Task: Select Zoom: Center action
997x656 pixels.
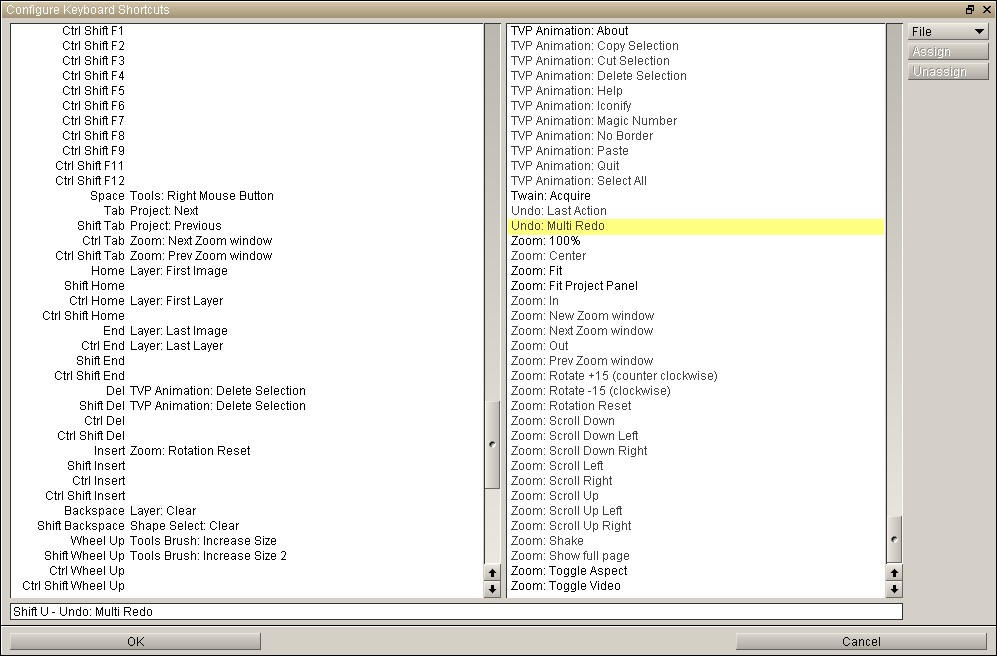Action: pyautogui.click(x=696, y=256)
